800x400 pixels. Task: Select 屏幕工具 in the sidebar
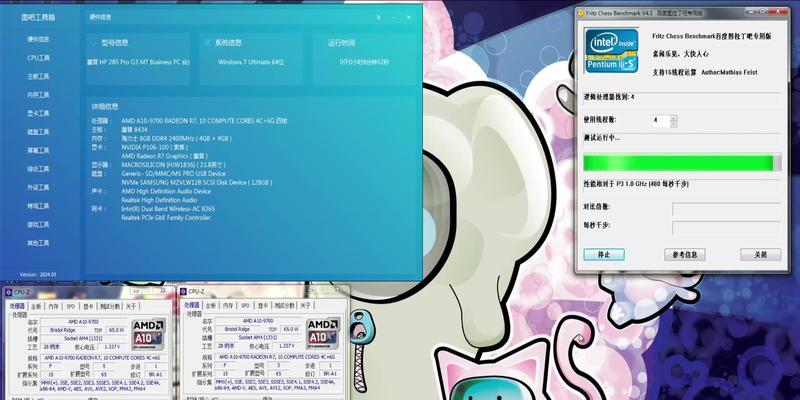[x=38, y=151]
